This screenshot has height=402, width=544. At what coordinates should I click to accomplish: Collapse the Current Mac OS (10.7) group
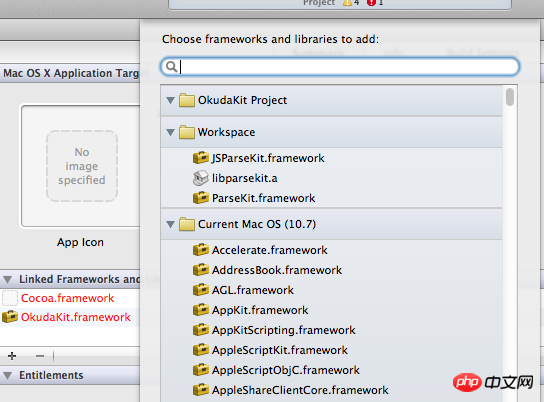(170, 224)
